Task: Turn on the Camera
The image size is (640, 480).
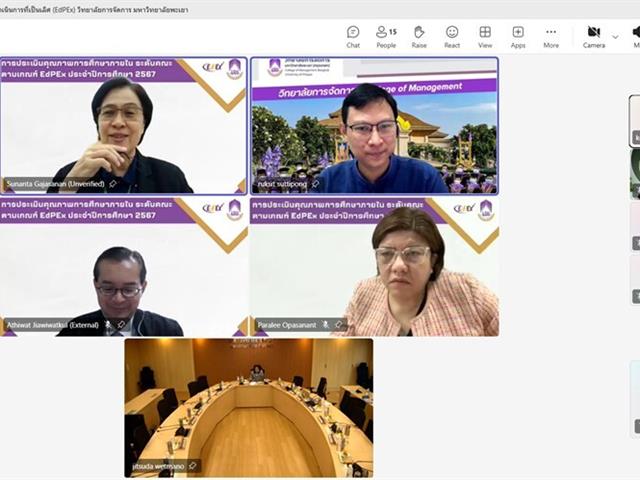Action: [x=594, y=37]
